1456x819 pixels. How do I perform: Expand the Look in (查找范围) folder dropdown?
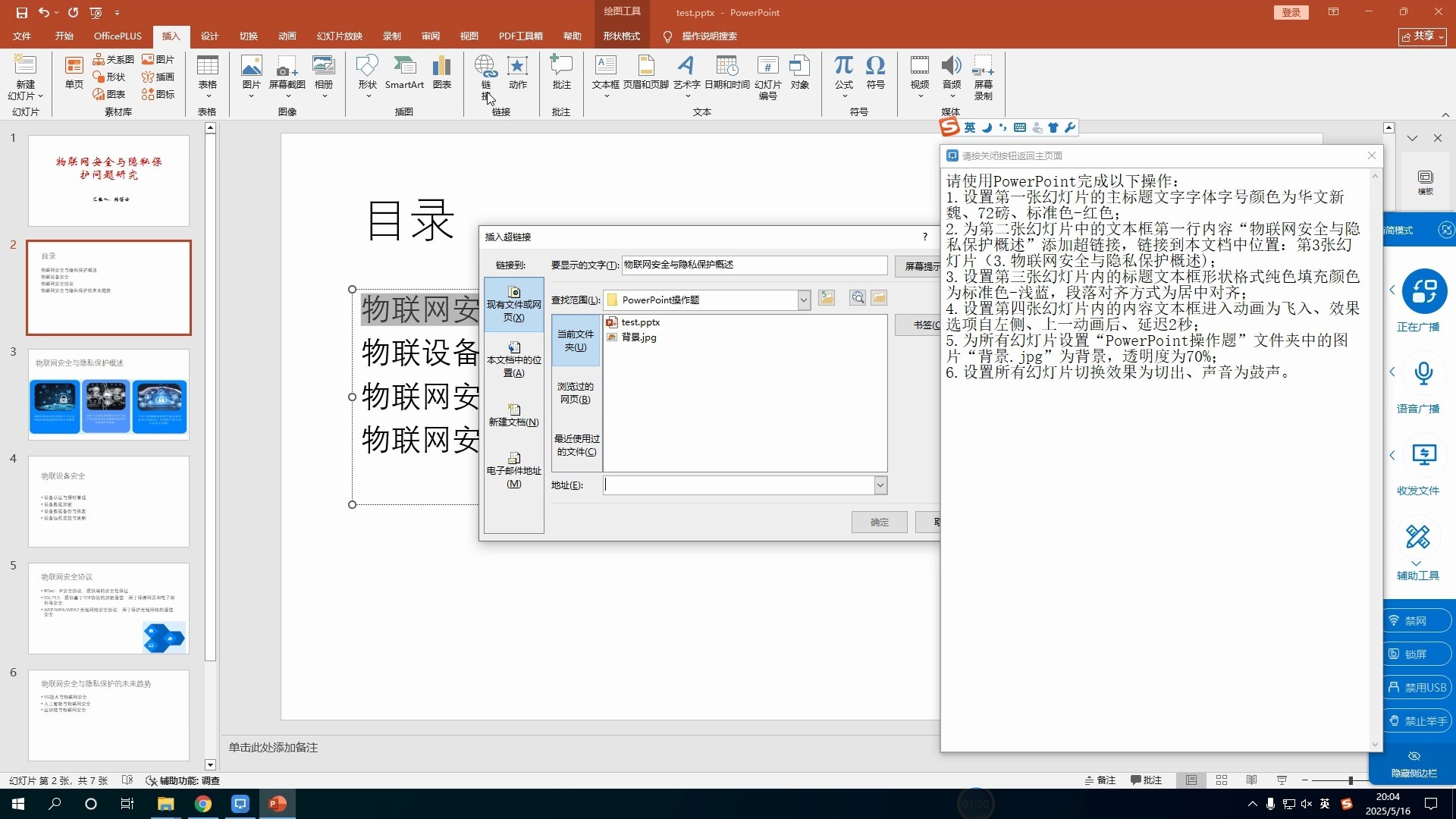click(x=804, y=300)
